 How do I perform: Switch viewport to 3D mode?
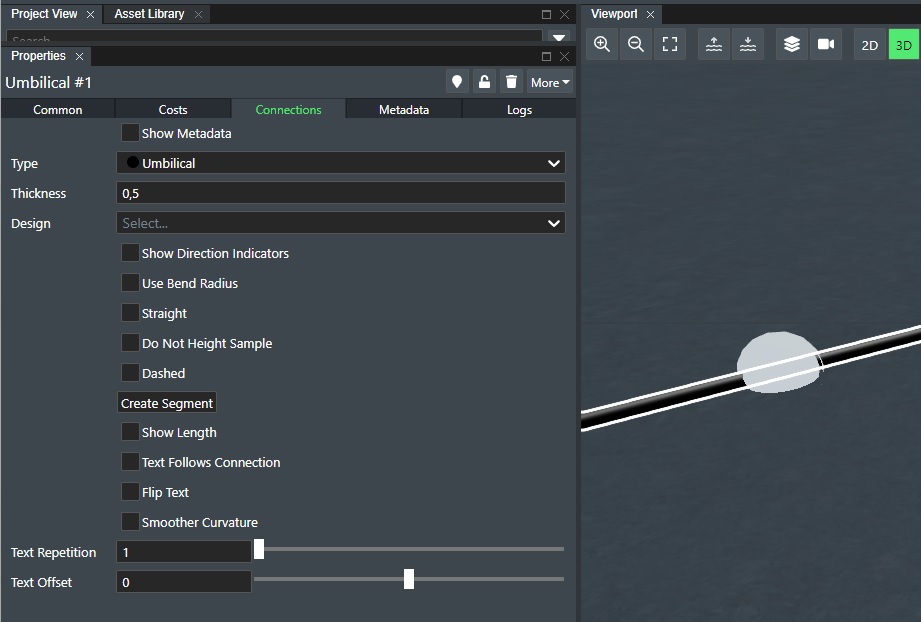(x=903, y=45)
